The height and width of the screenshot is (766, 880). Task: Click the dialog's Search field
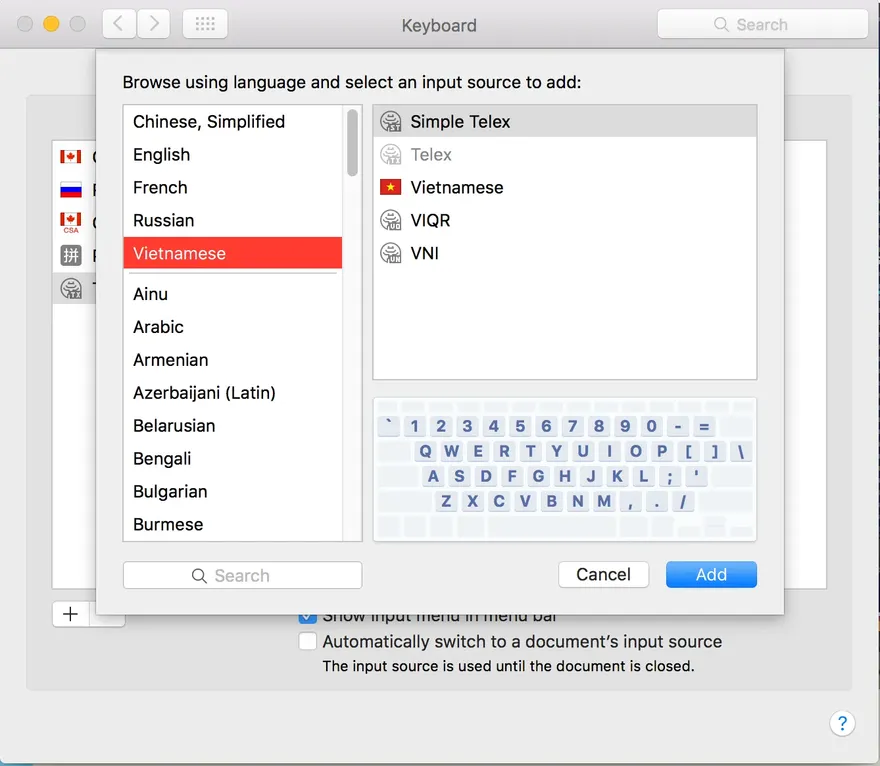242,575
